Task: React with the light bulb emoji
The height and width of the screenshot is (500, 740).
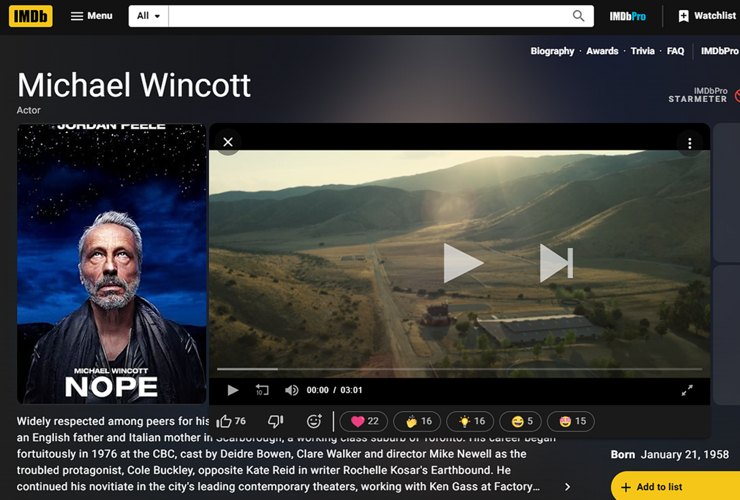Action: pos(470,421)
